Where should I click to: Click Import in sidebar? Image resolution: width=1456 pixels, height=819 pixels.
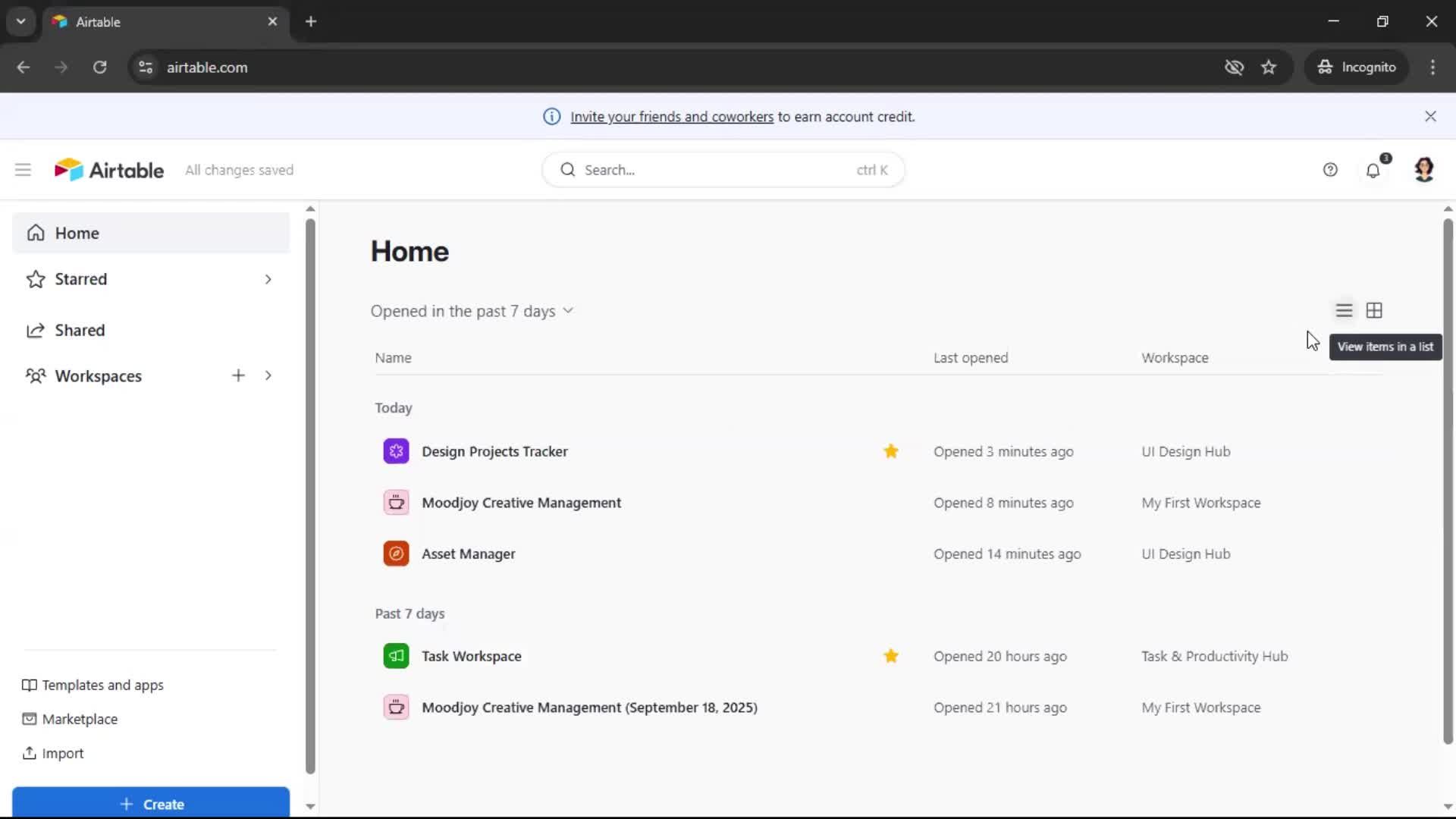[x=52, y=754]
